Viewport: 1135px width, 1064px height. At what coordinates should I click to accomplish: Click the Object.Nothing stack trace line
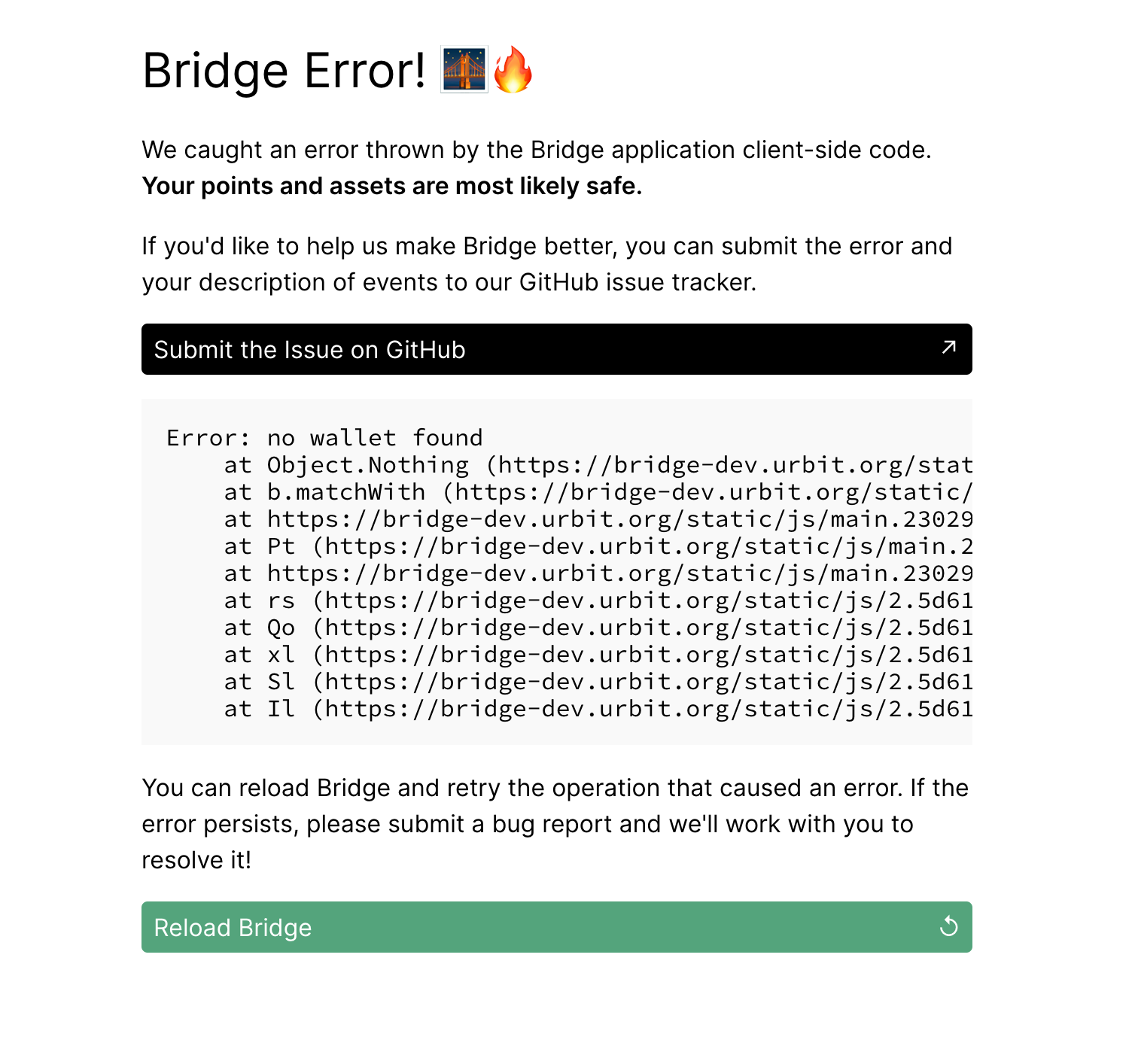click(x=527, y=465)
